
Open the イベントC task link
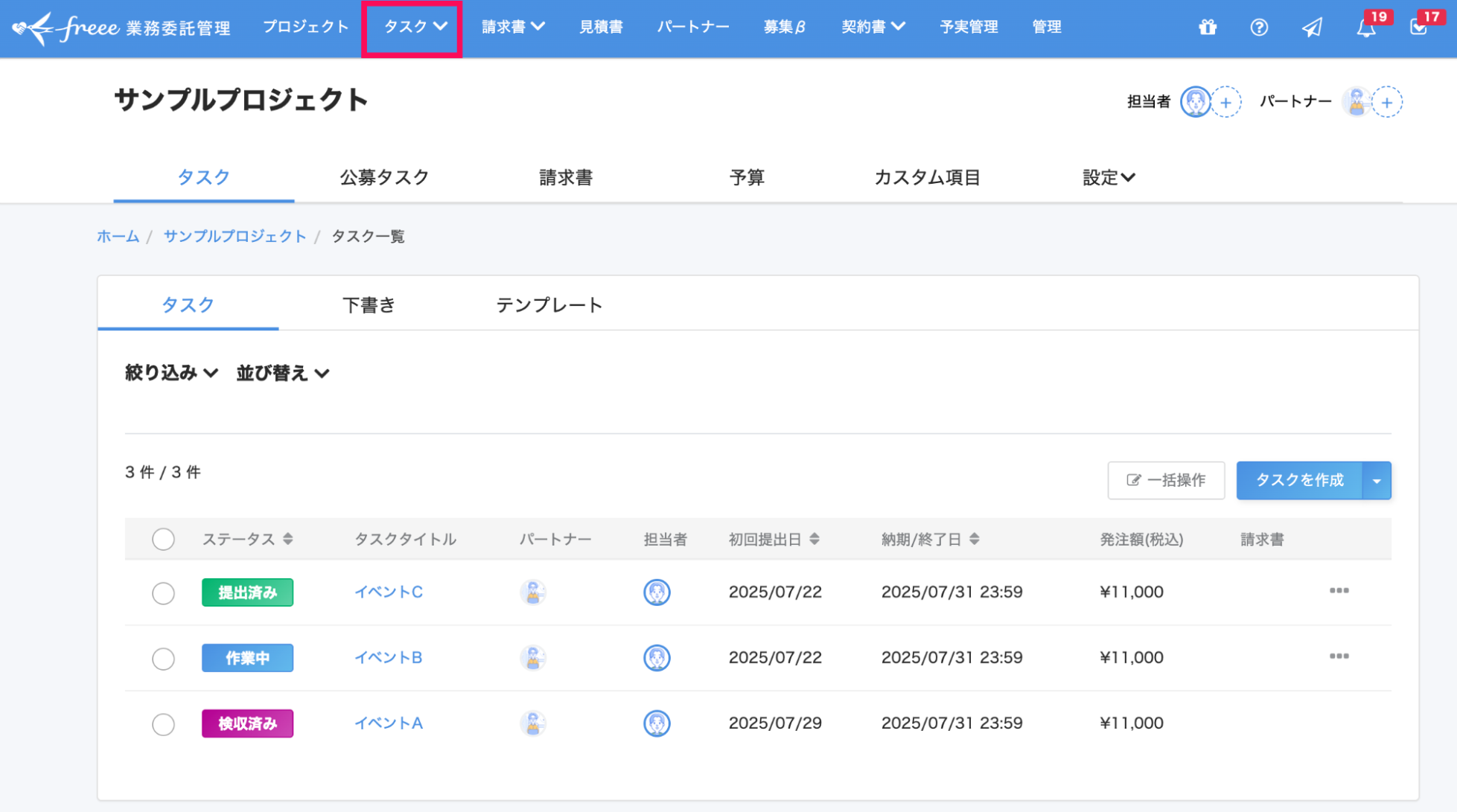[x=389, y=592]
